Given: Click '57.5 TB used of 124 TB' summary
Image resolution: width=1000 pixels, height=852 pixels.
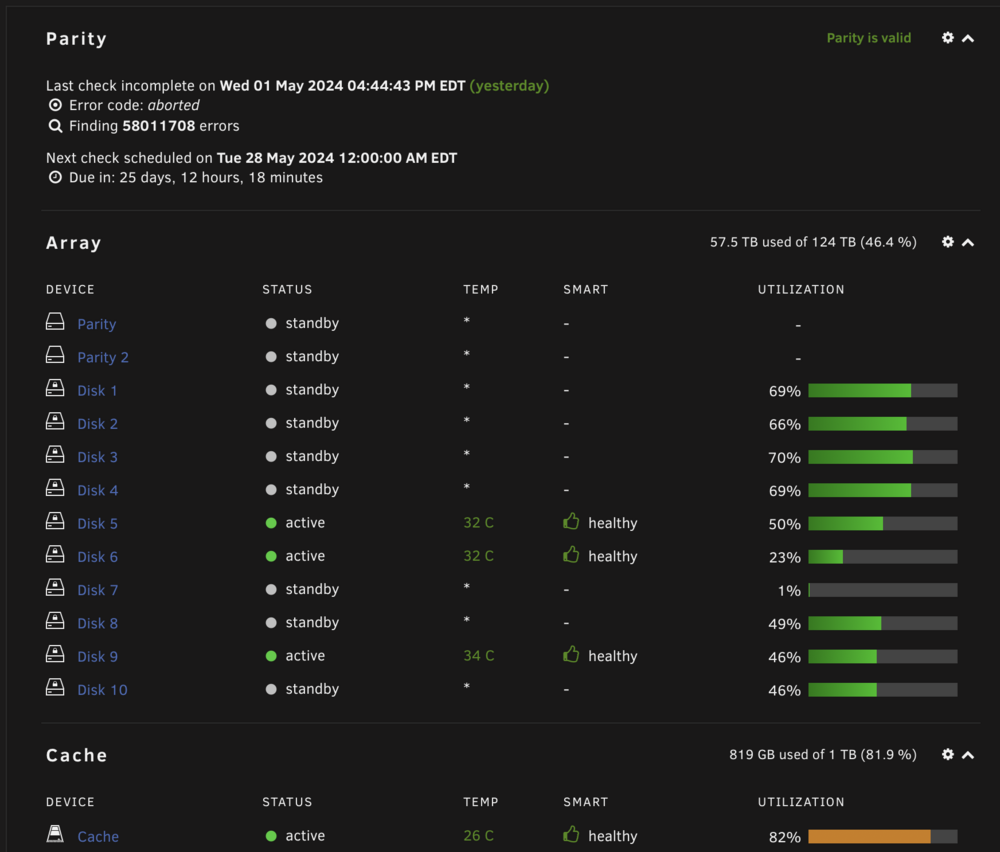Looking at the screenshot, I should pyautogui.click(x=813, y=242).
